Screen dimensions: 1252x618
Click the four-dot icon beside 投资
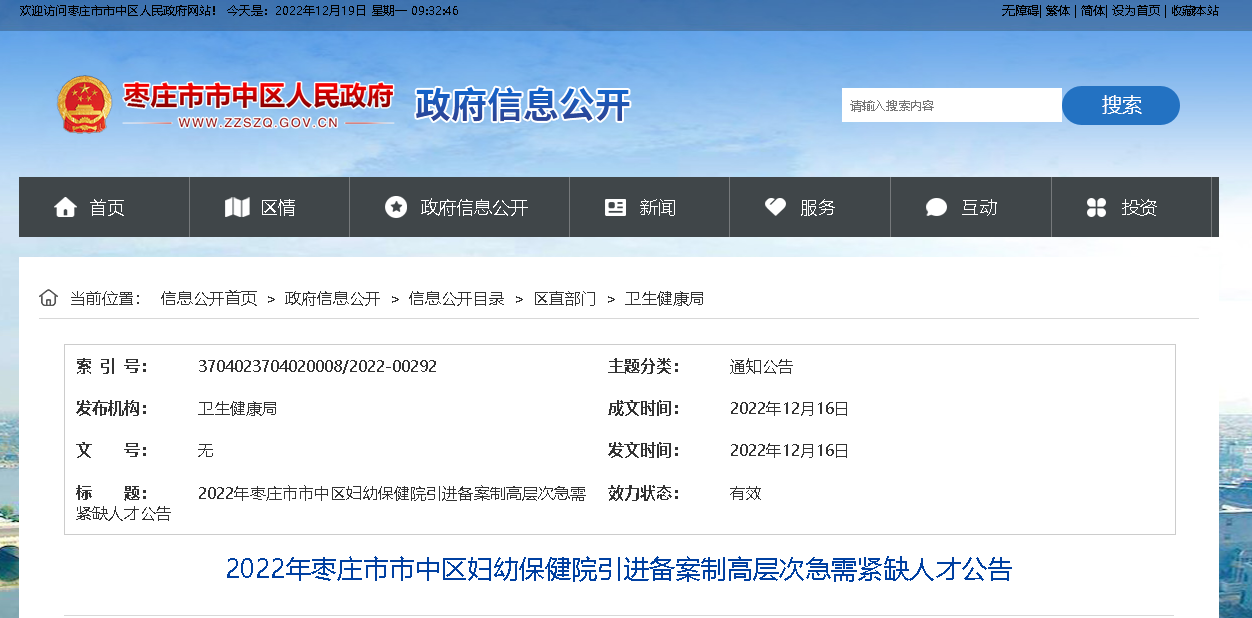(1096, 207)
